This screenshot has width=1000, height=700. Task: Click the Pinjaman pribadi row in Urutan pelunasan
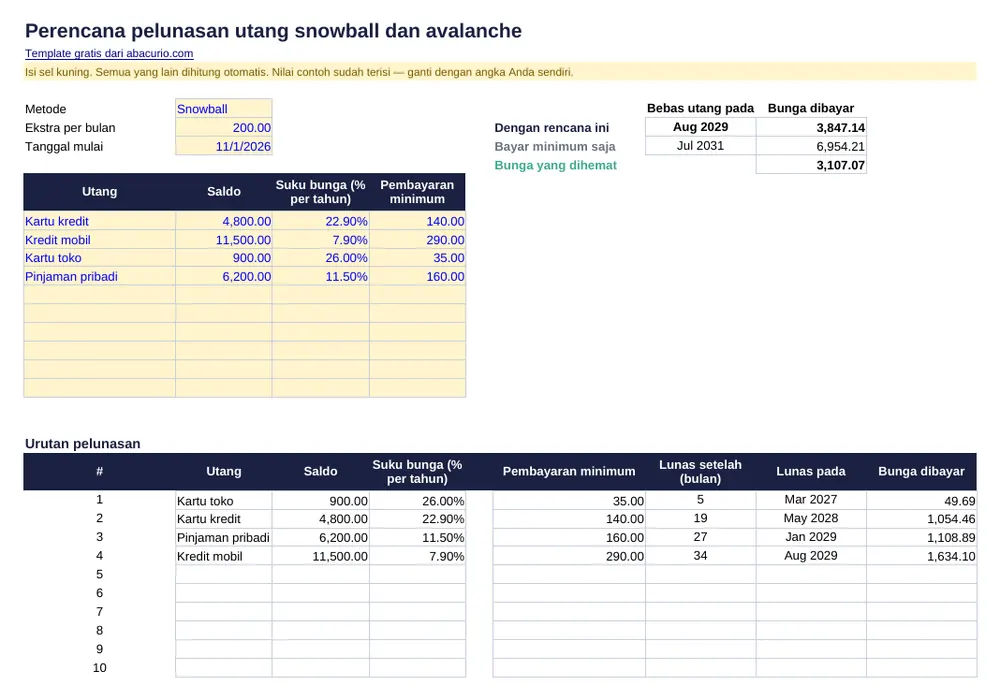[x=500, y=537]
